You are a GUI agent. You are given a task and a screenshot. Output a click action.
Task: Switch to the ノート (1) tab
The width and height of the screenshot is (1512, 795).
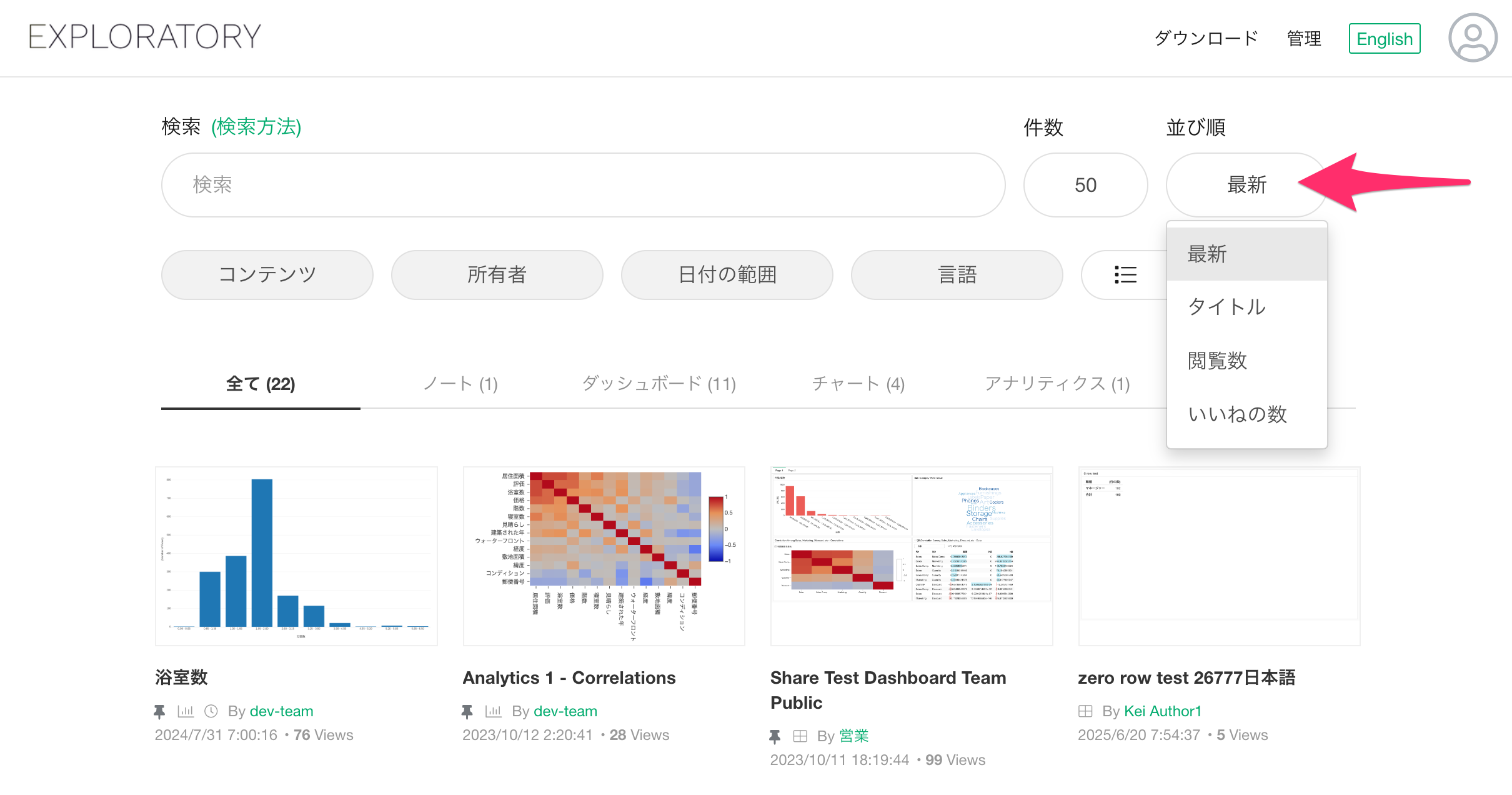(460, 384)
